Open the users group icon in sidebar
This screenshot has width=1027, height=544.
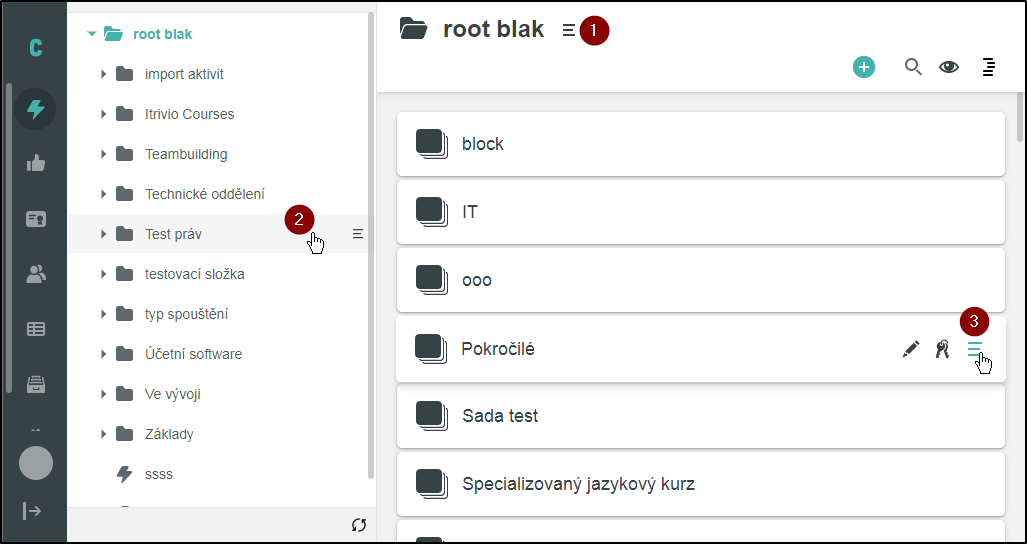point(35,274)
